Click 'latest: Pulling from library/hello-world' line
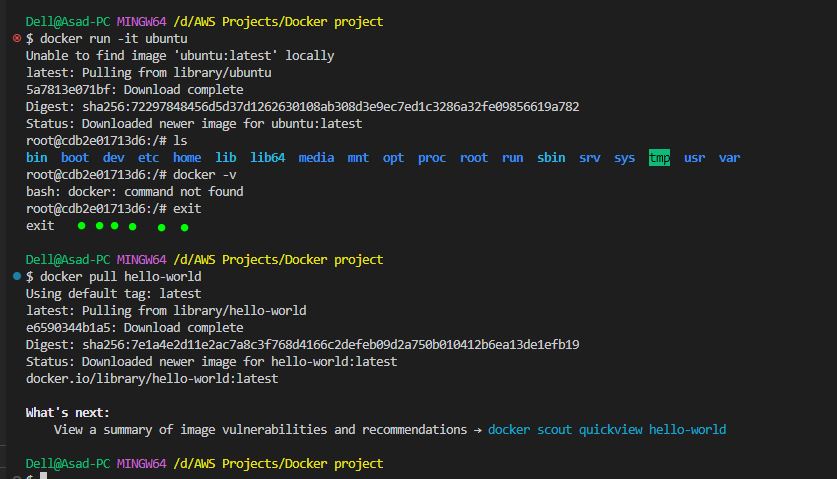 (x=166, y=310)
